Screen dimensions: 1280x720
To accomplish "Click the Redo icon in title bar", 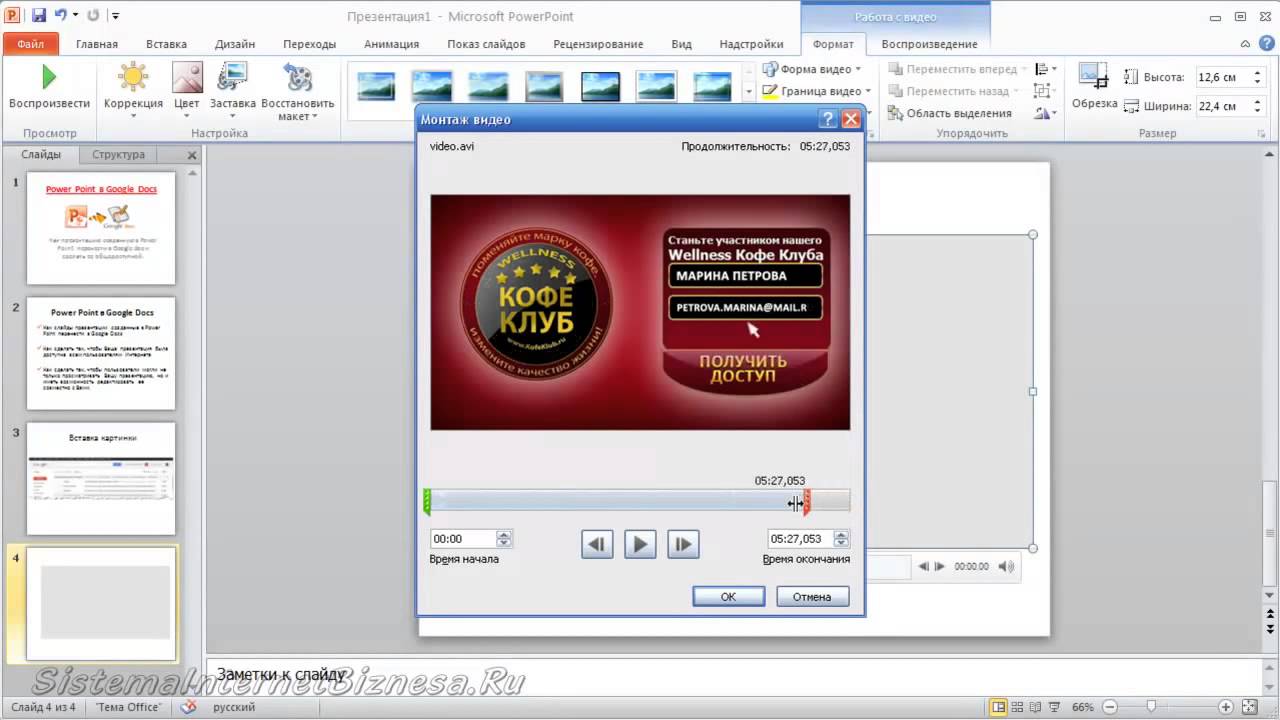I will coord(93,15).
